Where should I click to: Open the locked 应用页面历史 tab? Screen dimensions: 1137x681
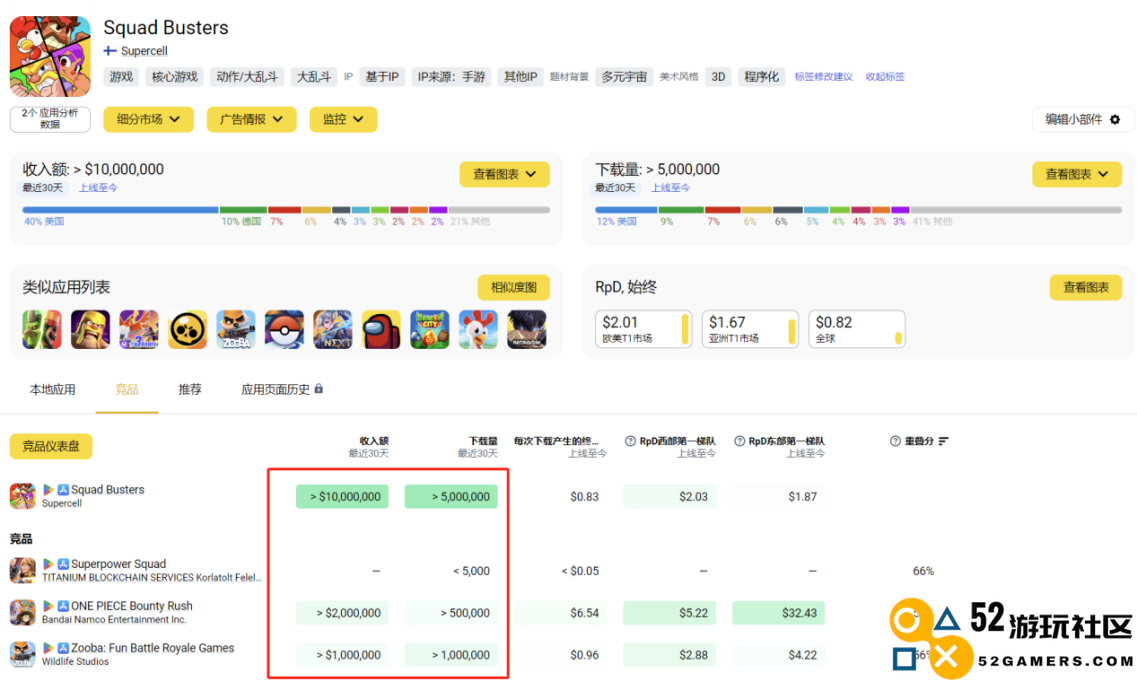pyautogui.click(x=281, y=389)
